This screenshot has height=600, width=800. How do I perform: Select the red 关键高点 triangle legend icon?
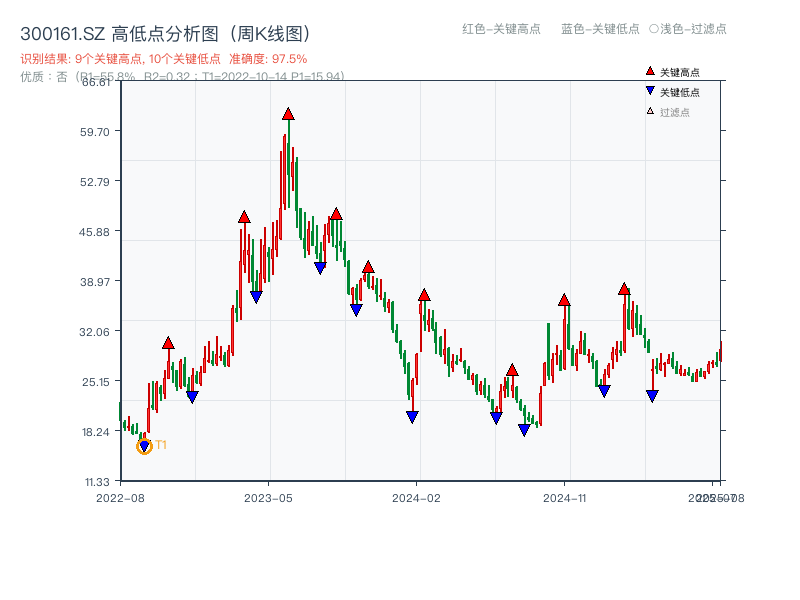(x=650, y=70)
